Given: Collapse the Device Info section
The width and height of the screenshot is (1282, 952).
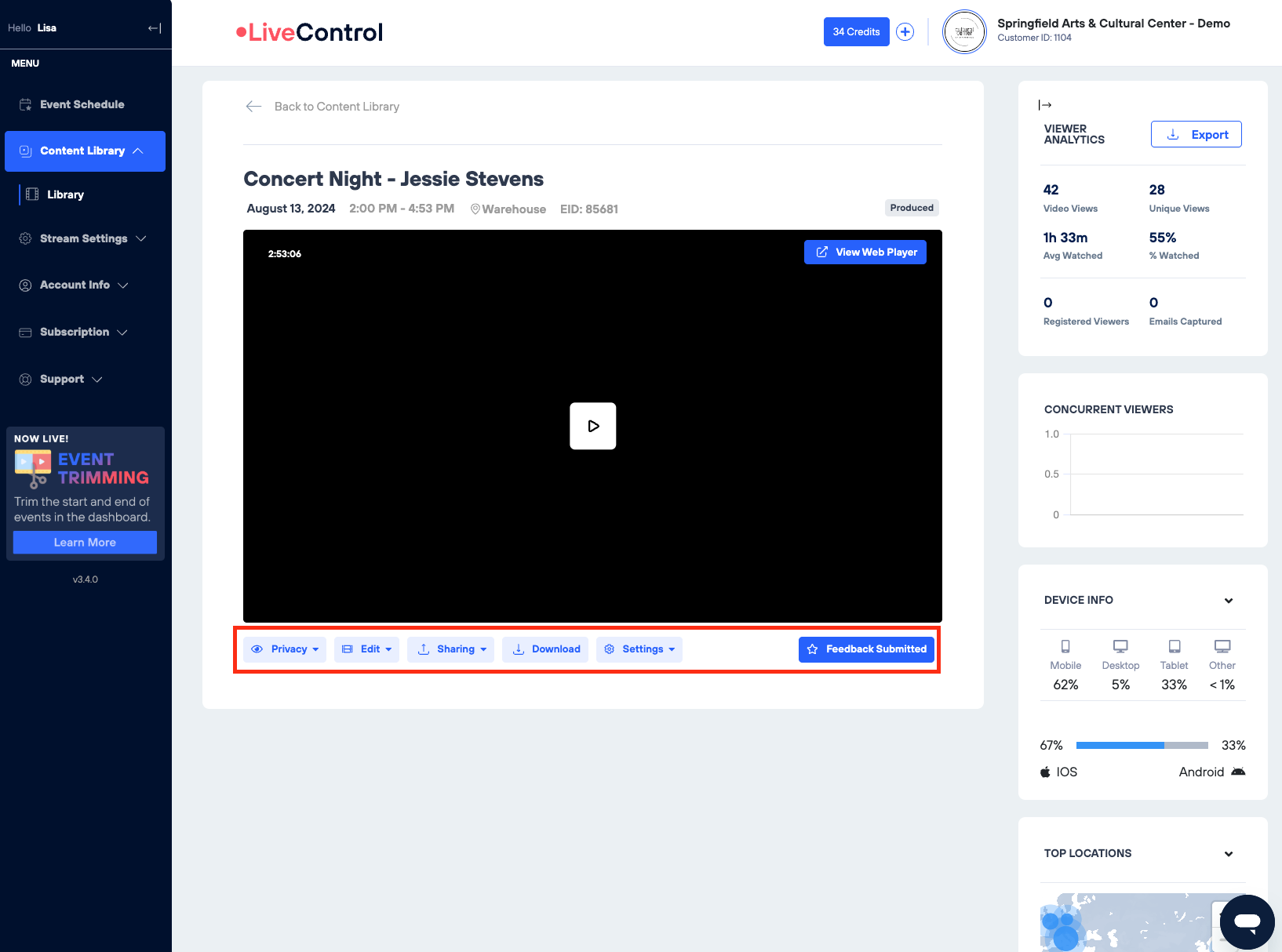Looking at the screenshot, I should pos(1228,601).
